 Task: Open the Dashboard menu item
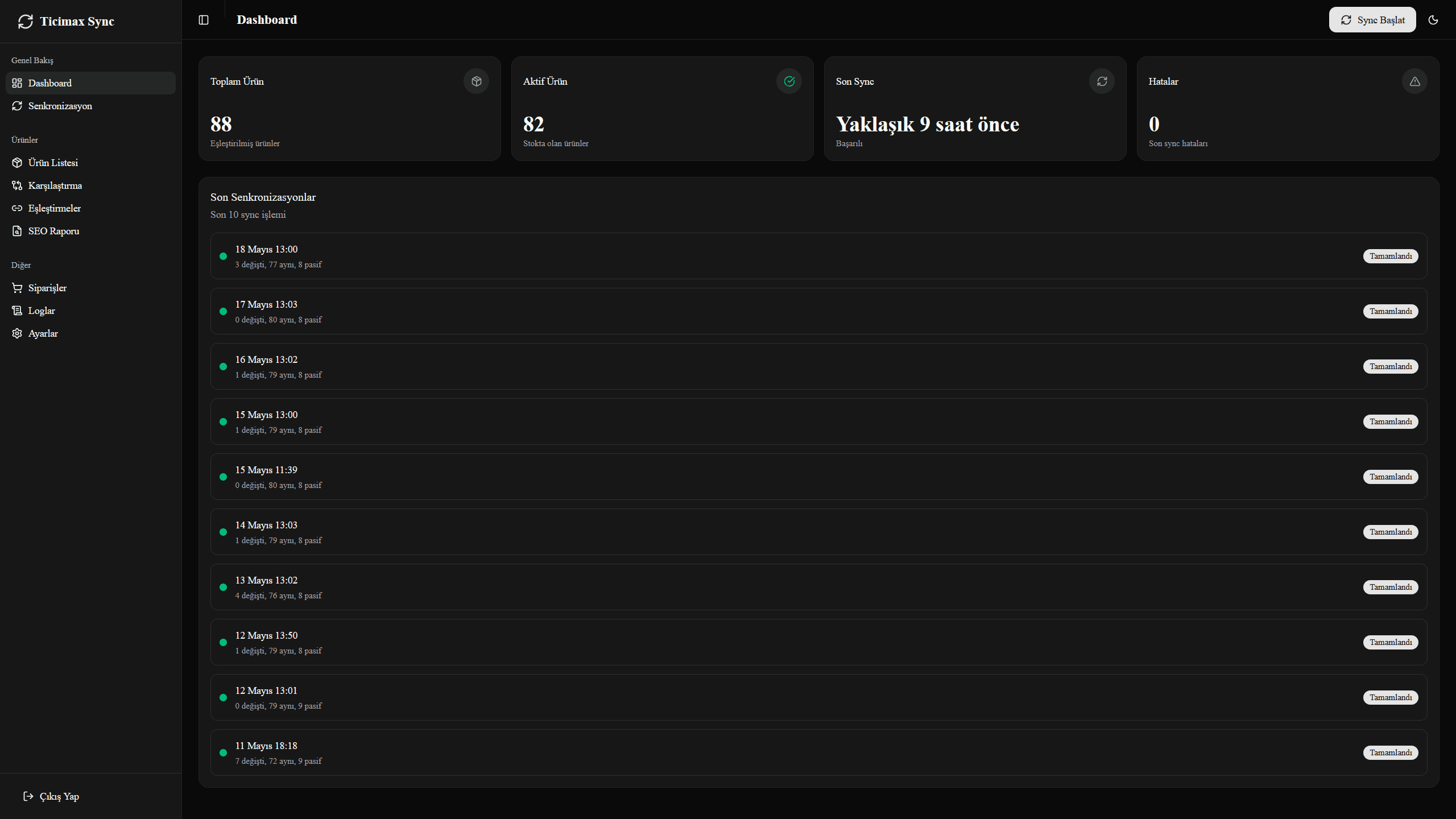[91, 83]
